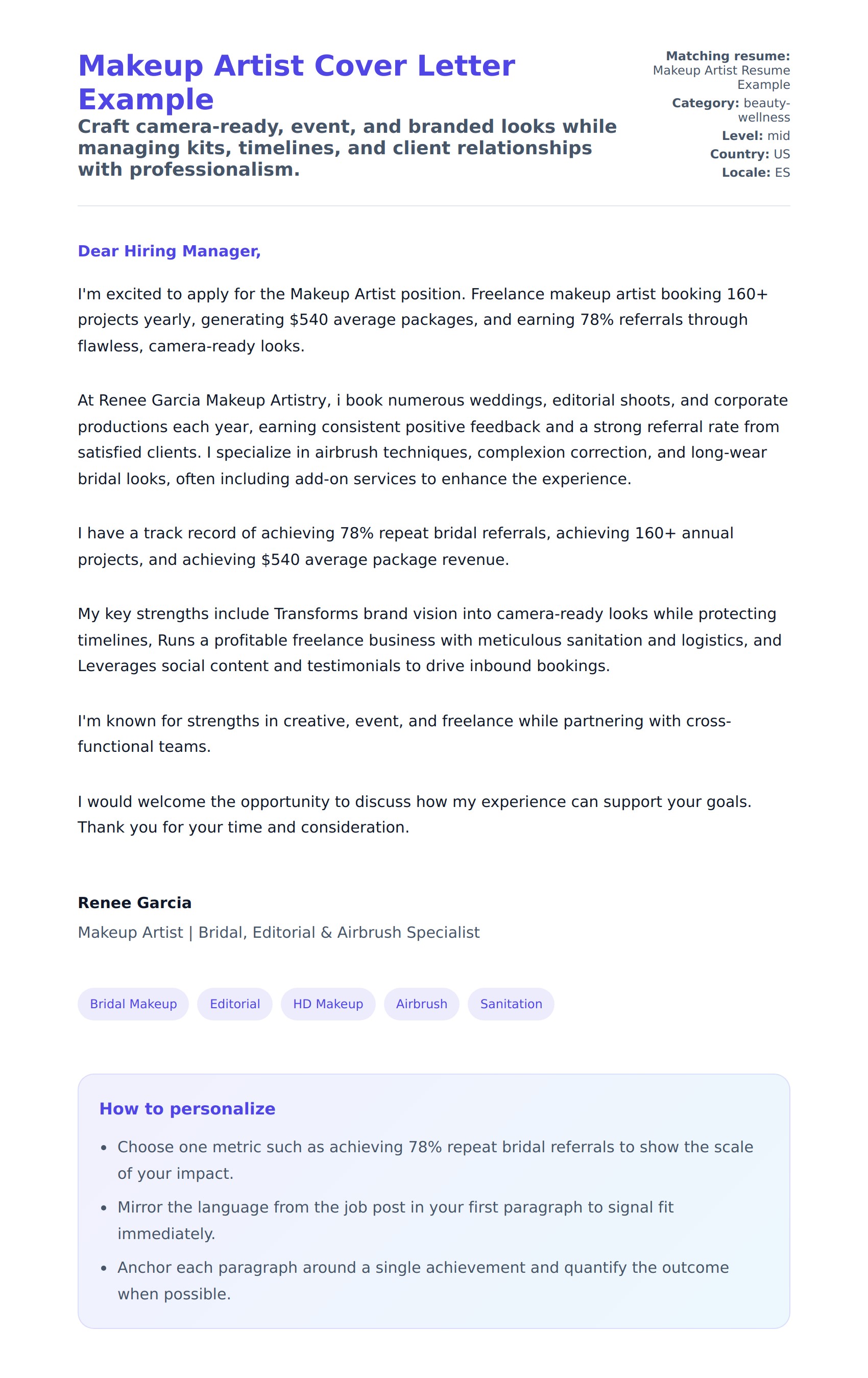
Task: Click the Category beauty-wellness label
Action: [x=731, y=110]
